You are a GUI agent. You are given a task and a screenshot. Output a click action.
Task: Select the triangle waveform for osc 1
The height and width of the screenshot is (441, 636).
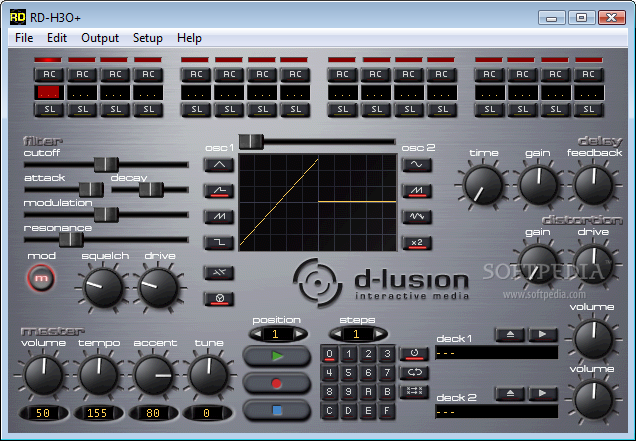[219, 165]
